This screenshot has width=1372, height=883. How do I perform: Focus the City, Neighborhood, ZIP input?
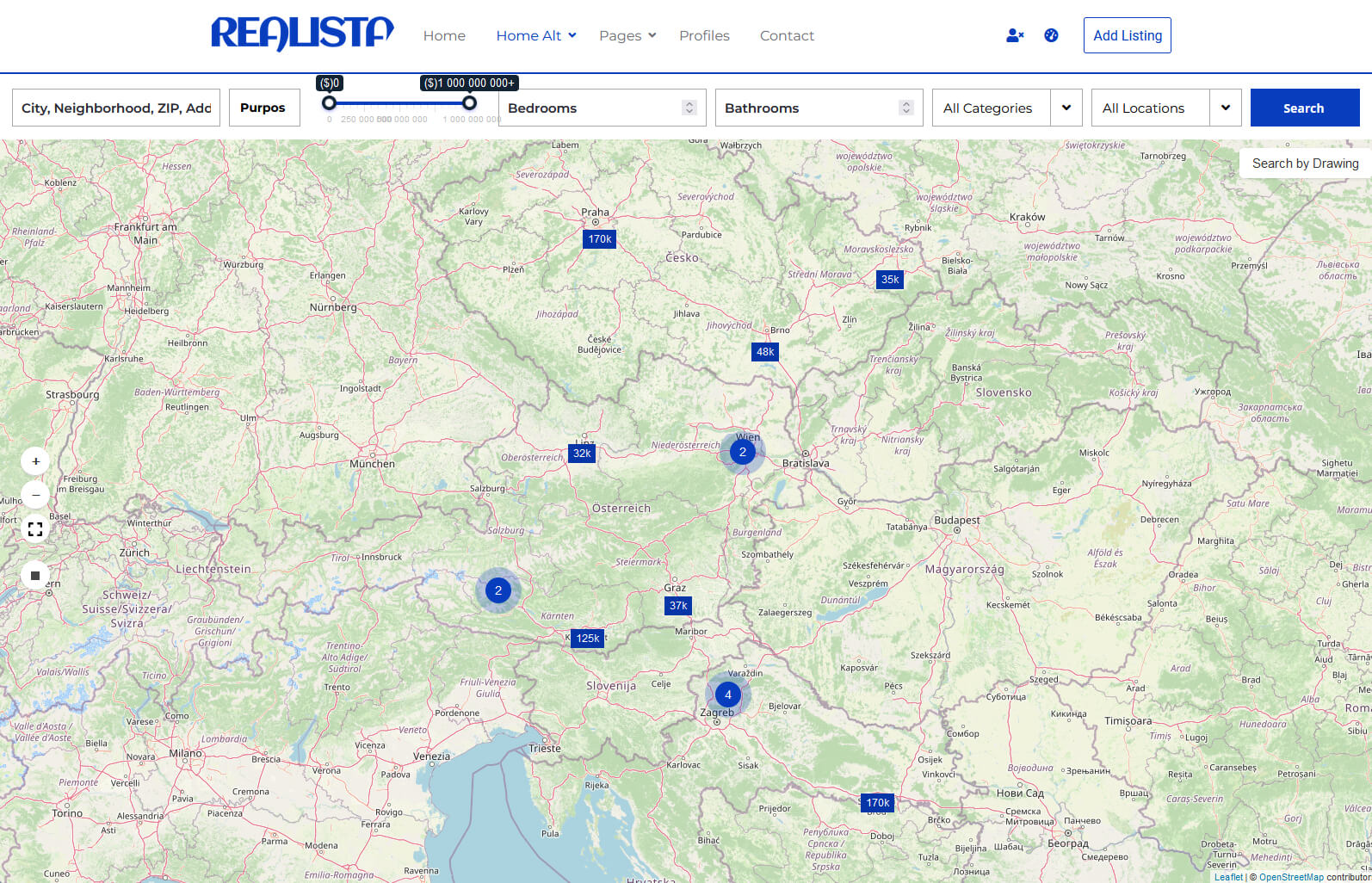(116, 108)
